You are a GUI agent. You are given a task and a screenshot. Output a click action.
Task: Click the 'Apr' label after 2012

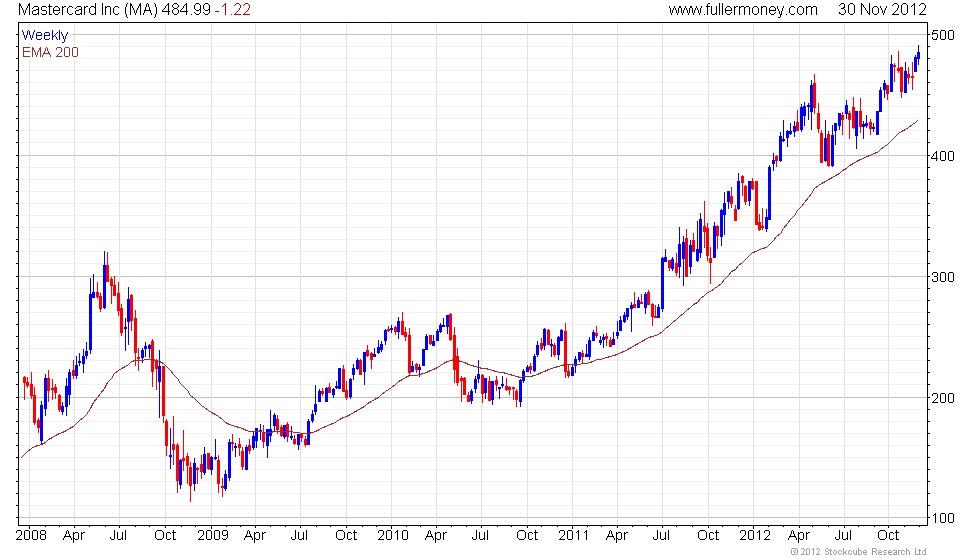pyautogui.click(x=799, y=536)
